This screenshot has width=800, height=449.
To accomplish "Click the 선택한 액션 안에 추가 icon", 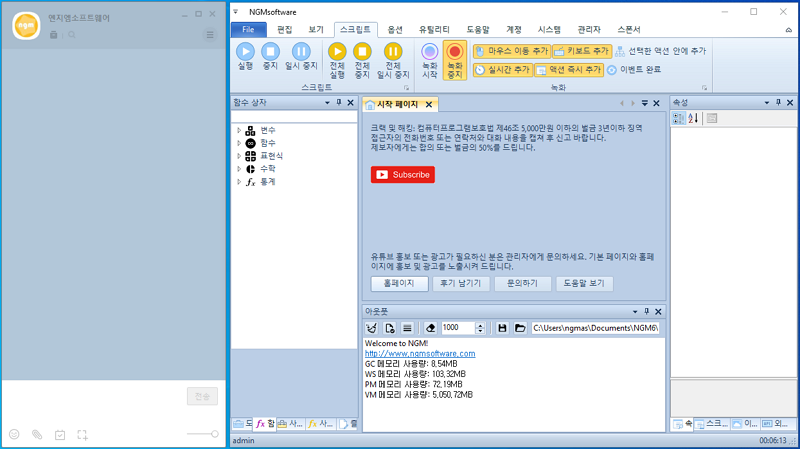I will click(620, 51).
